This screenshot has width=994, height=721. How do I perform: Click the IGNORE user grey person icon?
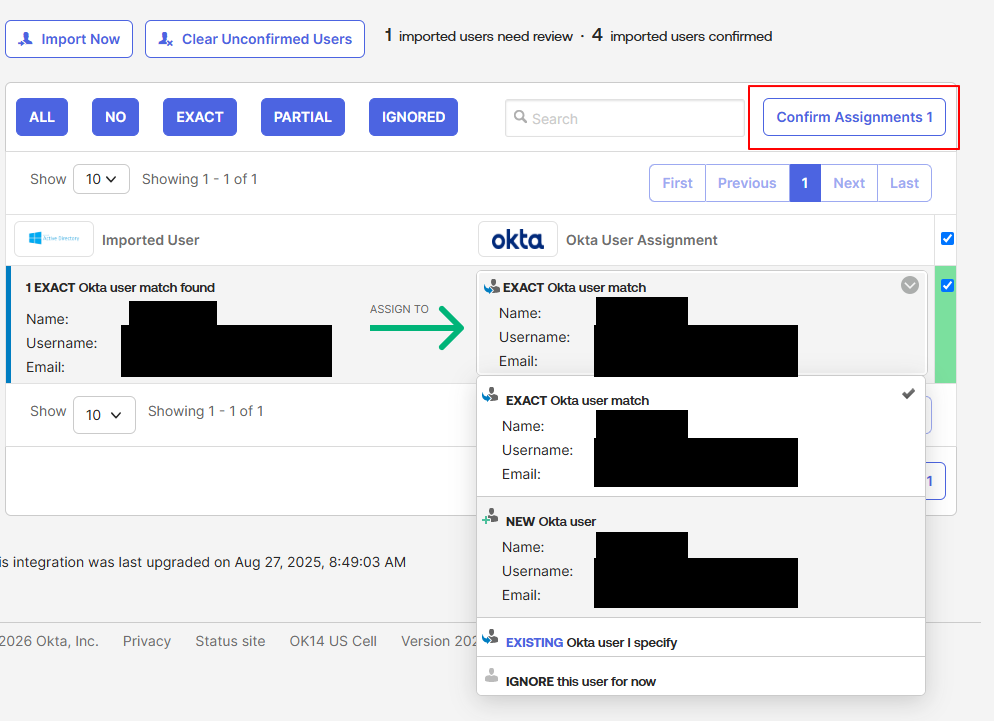(491, 675)
